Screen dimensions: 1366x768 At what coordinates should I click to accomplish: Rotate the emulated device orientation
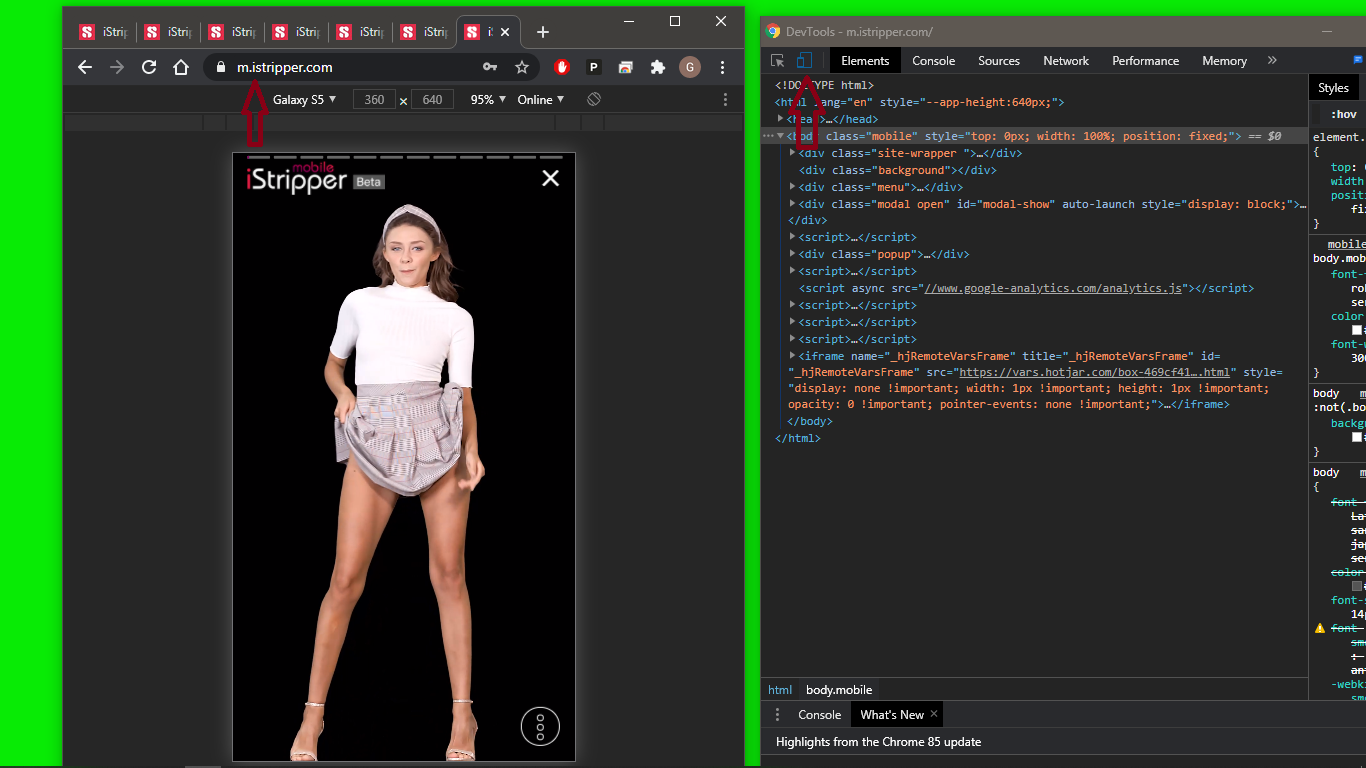point(594,100)
